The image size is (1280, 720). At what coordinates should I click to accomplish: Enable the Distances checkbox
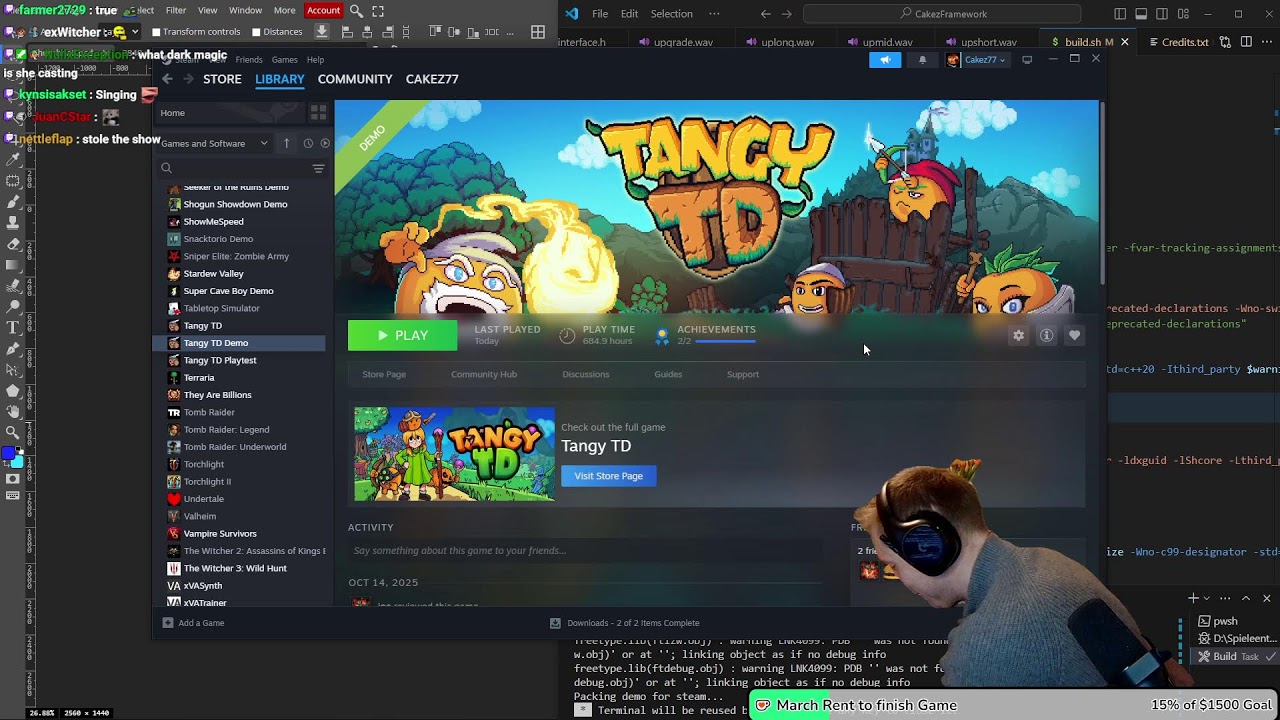[256, 32]
